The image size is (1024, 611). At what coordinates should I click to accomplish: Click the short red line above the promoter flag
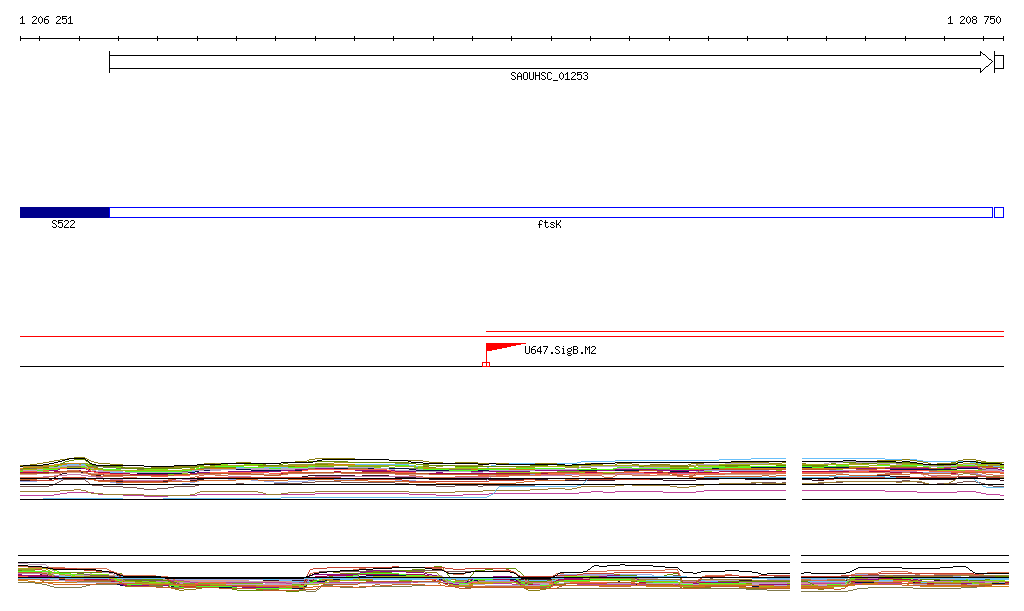point(744,331)
